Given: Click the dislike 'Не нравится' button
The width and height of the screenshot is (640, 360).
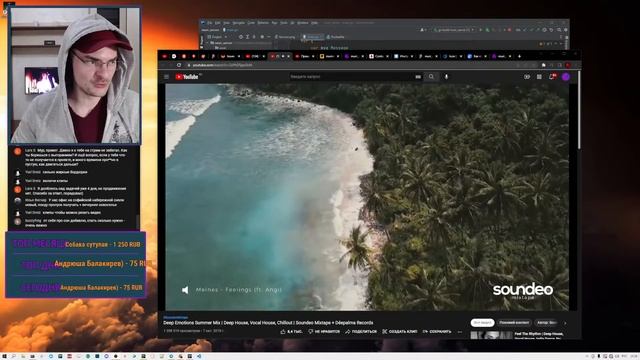Looking at the screenshot, I should [x=324, y=331].
